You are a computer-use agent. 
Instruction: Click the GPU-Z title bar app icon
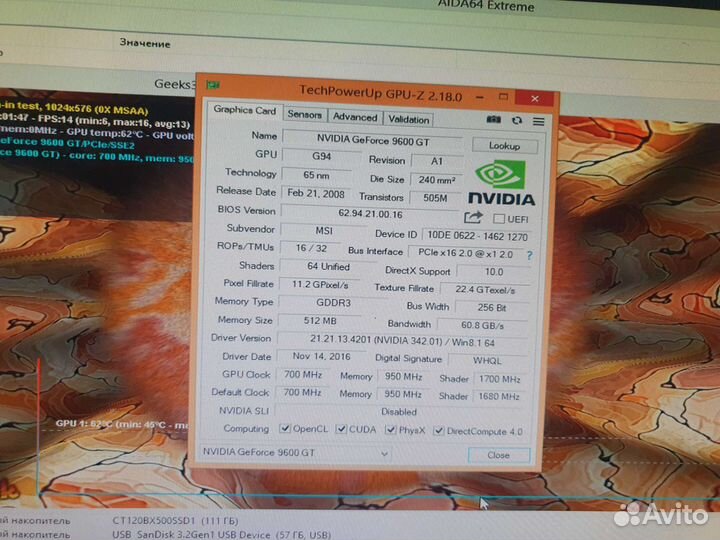click(x=213, y=85)
